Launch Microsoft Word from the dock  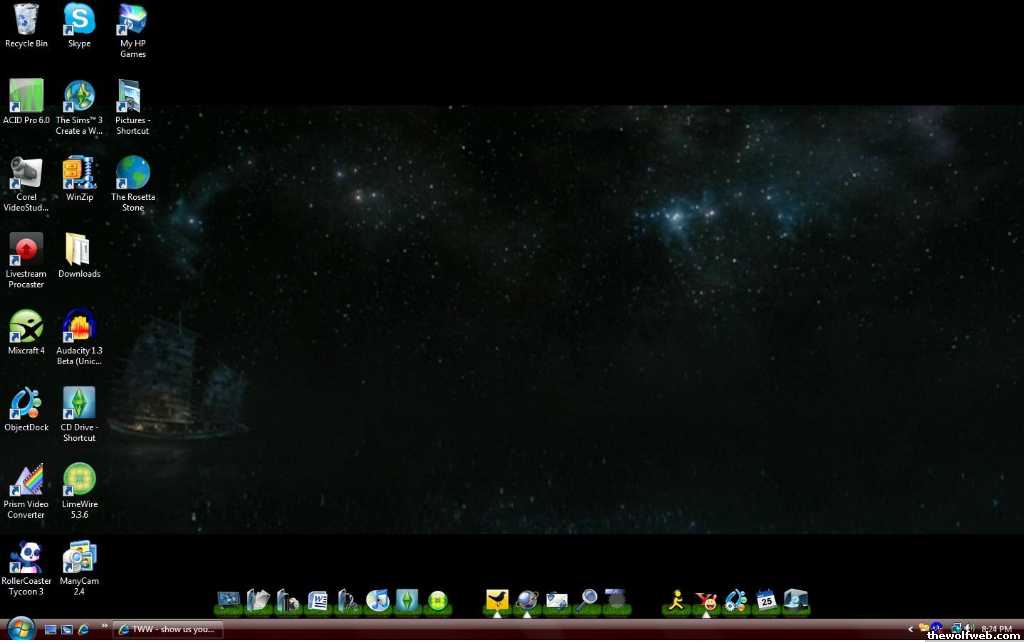(318, 600)
